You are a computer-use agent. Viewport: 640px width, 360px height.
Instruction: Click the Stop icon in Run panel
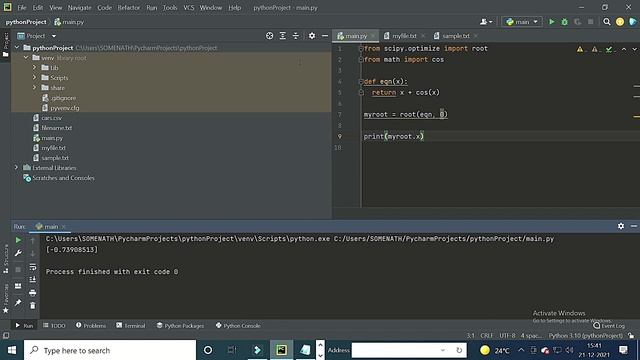18,270
